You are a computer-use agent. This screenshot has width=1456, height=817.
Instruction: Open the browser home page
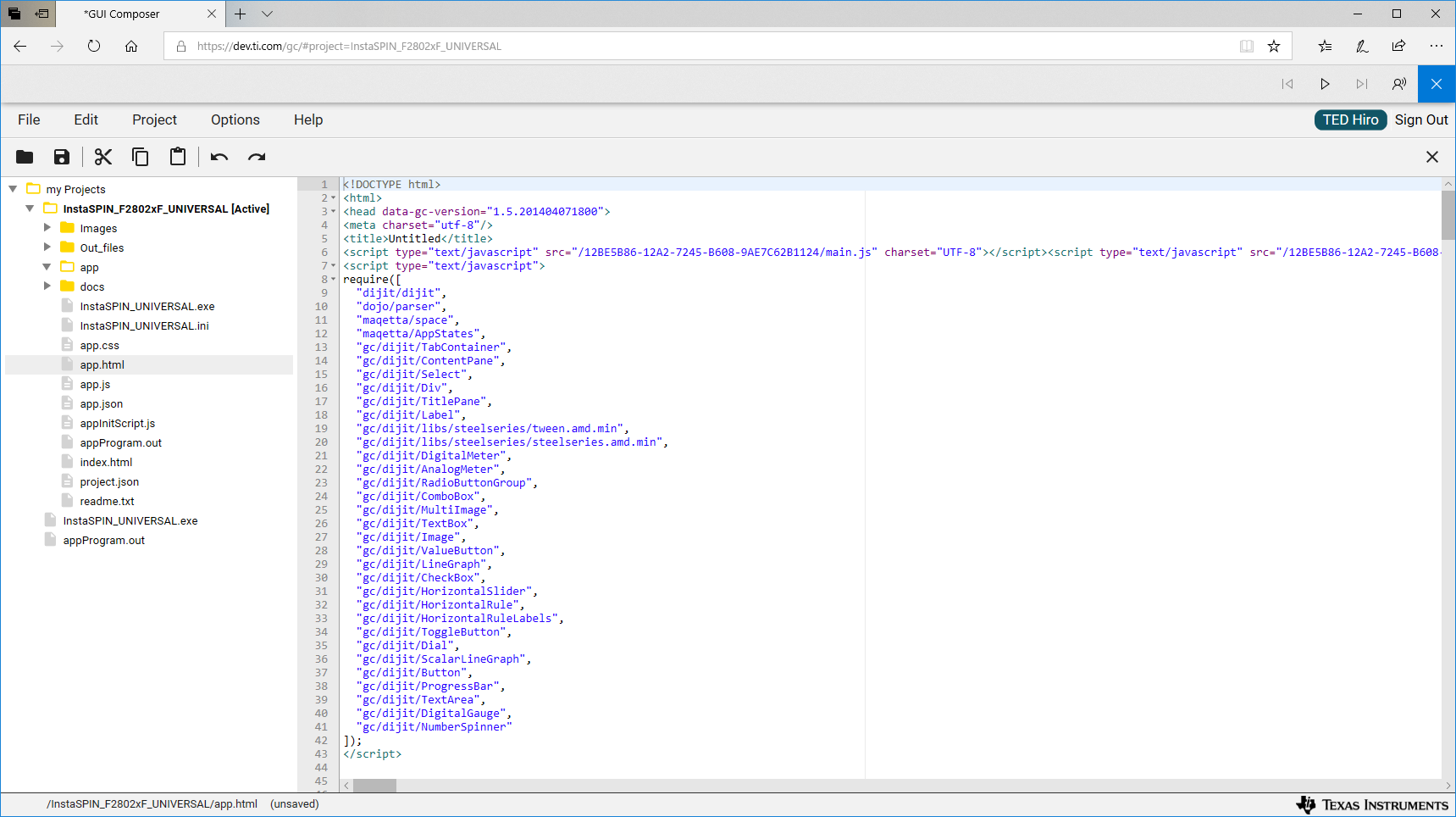click(x=131, y=47)
